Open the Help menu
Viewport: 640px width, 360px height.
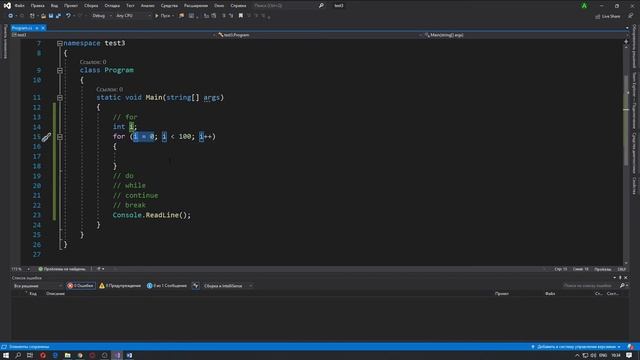tap(238, 6)
